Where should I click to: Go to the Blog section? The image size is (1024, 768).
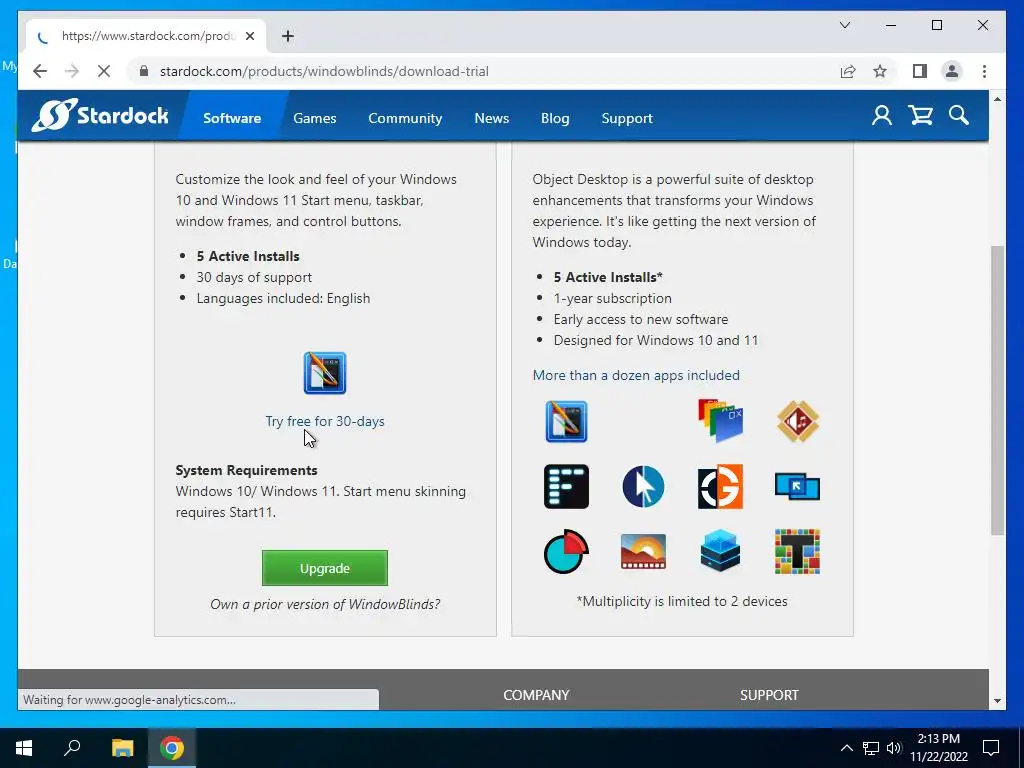(555, 118)
